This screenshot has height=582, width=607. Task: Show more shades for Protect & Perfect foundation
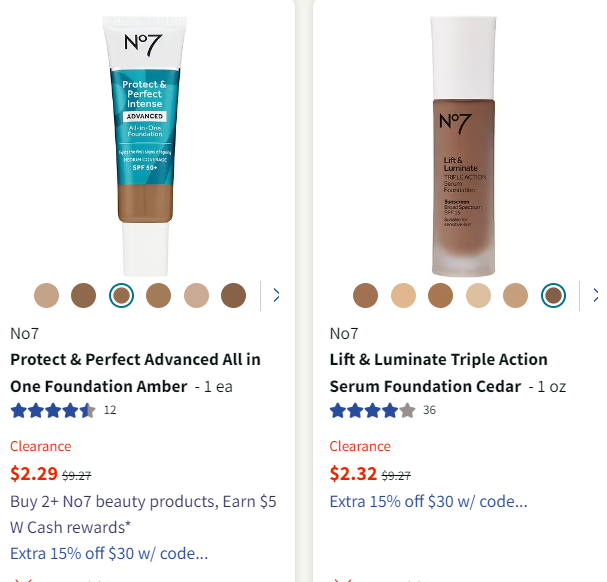[275, 295]
